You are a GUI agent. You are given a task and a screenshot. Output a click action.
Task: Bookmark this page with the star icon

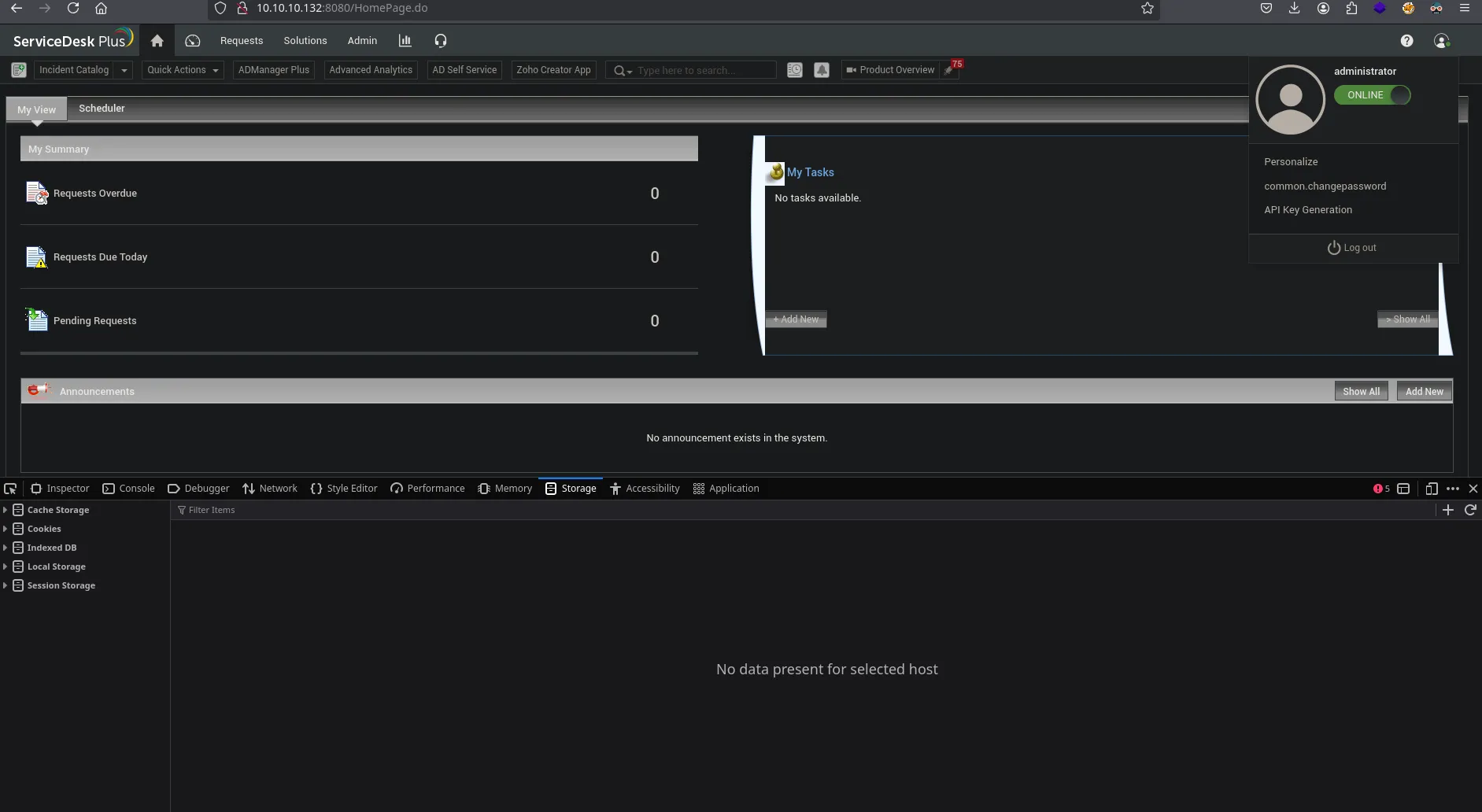[1148, 9]
